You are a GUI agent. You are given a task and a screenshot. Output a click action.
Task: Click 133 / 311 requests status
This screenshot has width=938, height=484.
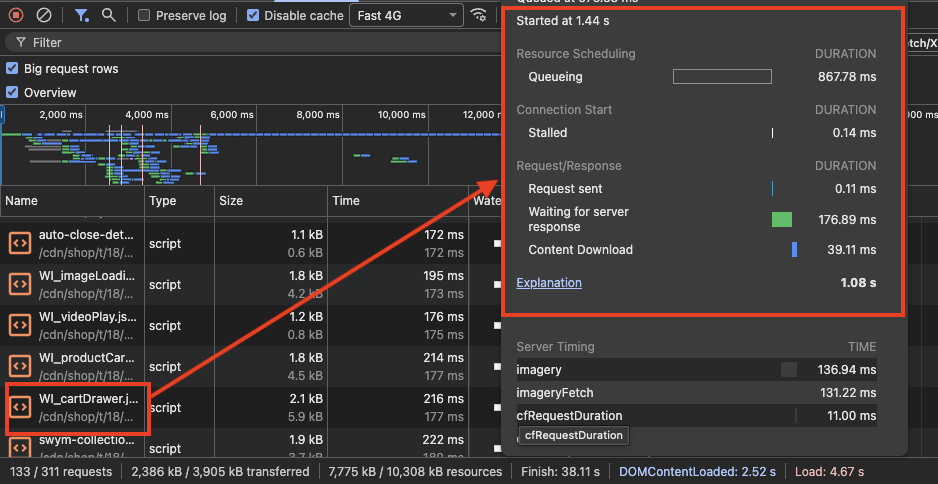click(60, 471)
